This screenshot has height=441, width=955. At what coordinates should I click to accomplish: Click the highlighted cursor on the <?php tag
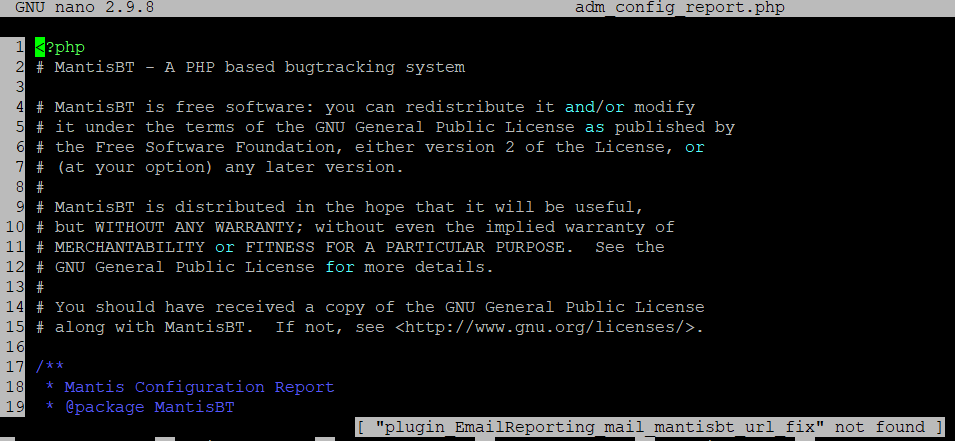(40, 47)
